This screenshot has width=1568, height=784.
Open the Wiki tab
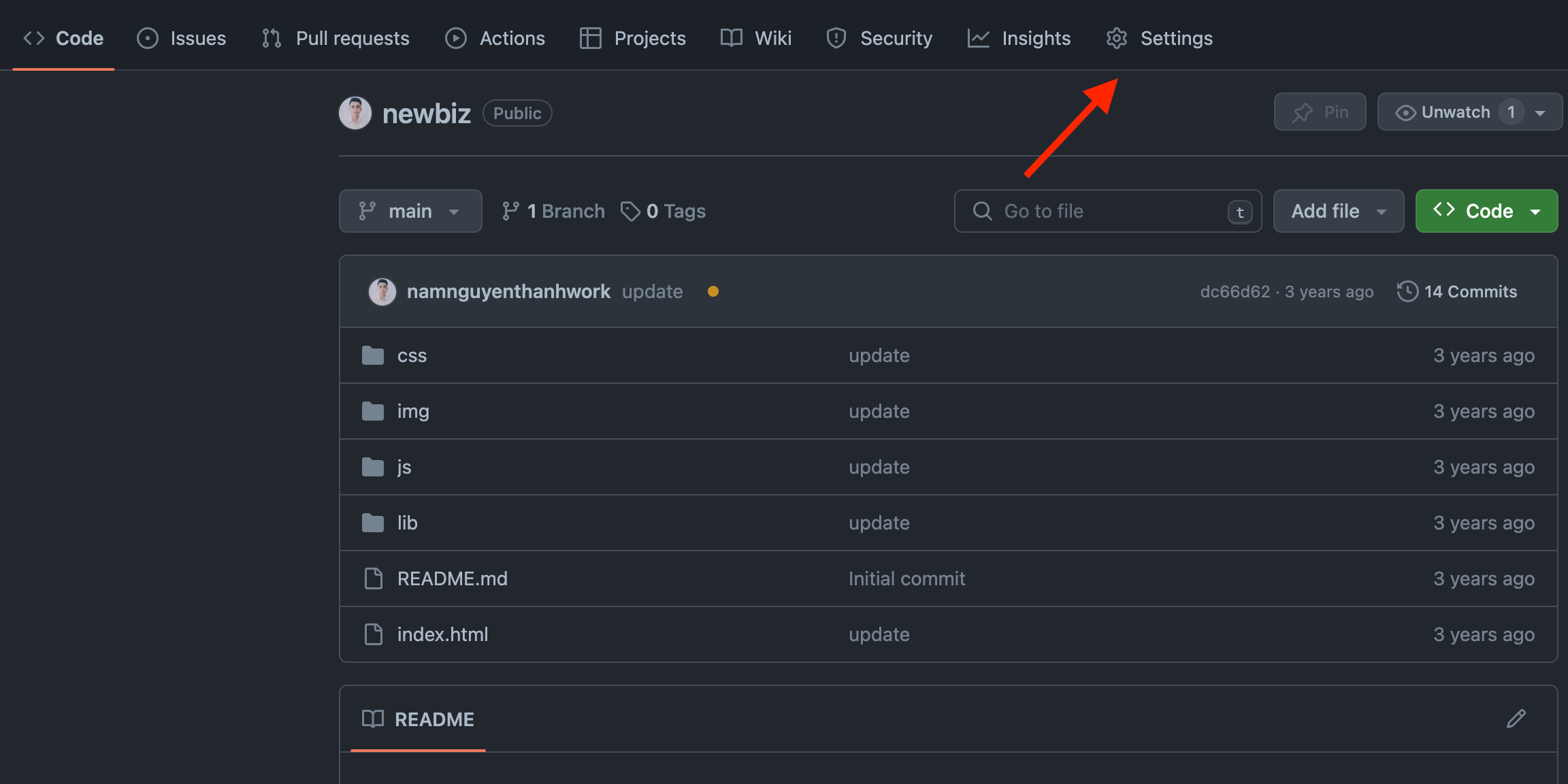pos(756,38)
